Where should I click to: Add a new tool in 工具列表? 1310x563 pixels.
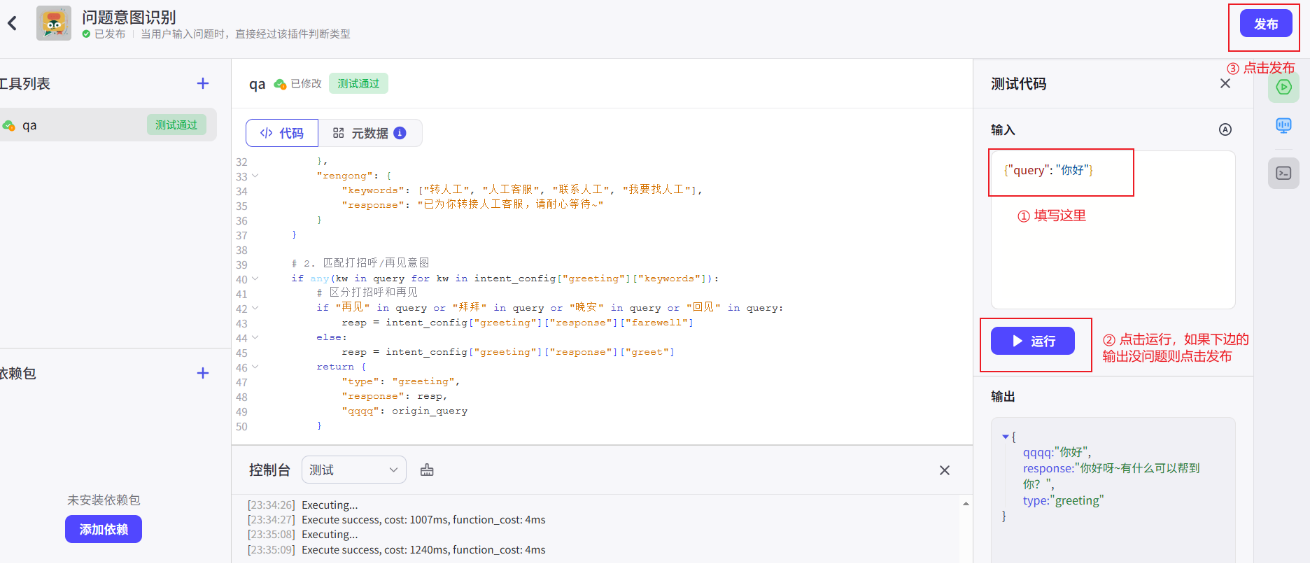(203, 84)
